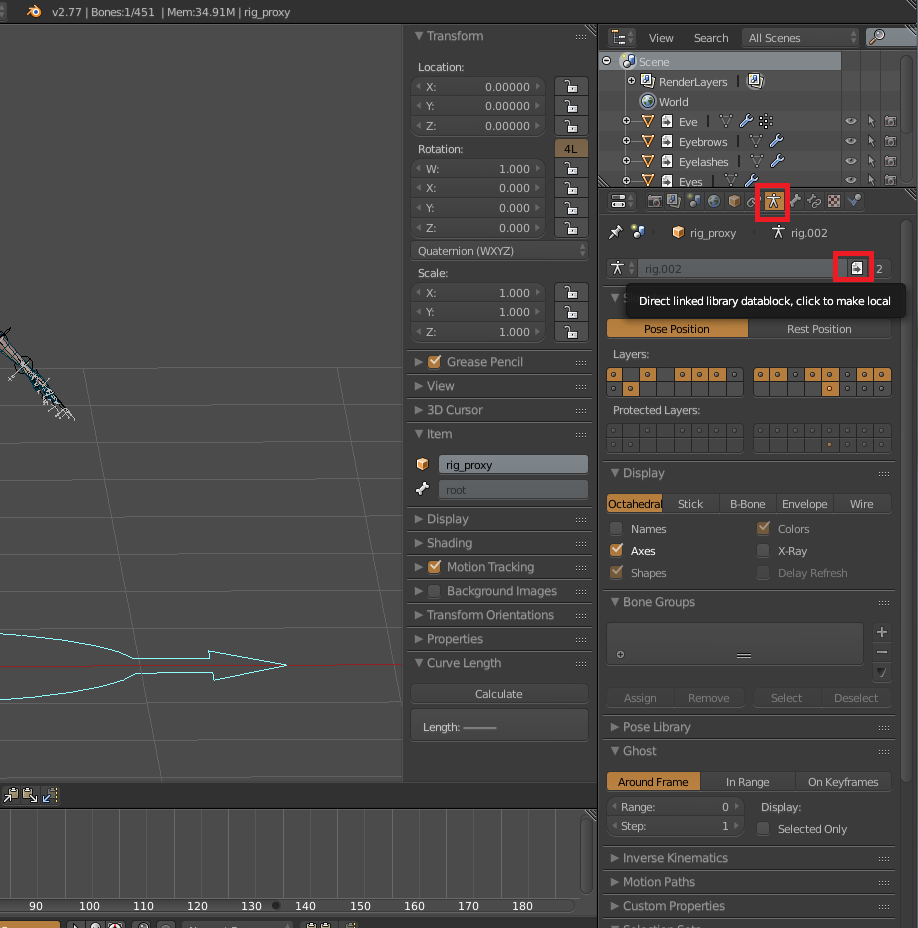Expand the Eve object tree item

click(626, 121)
